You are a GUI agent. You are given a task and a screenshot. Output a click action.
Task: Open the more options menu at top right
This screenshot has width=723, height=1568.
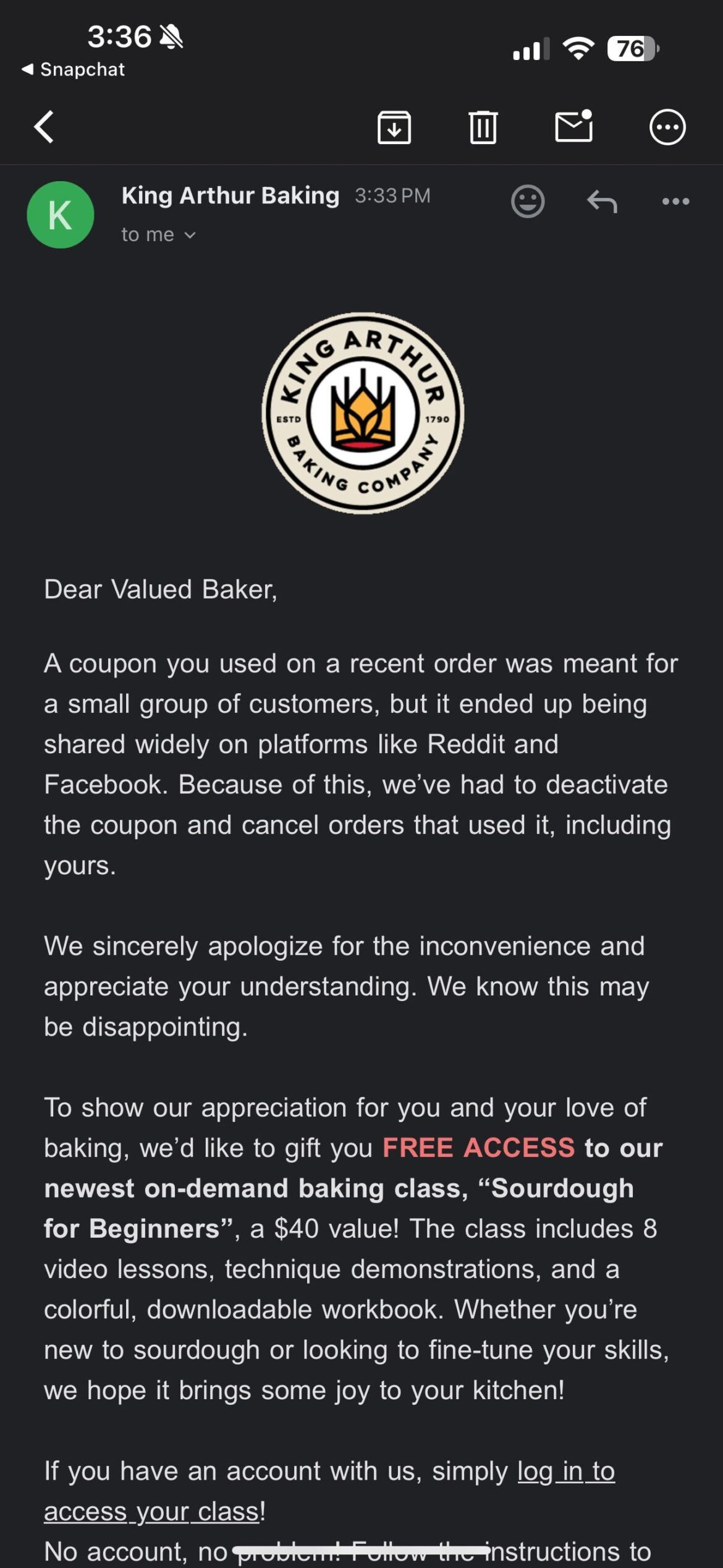tap(667, 127)
